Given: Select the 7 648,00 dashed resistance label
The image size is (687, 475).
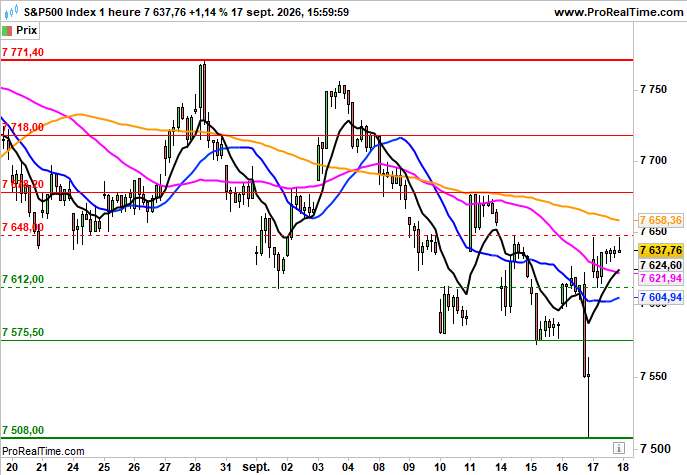Looking at the screenshot, I should (23, 227).
